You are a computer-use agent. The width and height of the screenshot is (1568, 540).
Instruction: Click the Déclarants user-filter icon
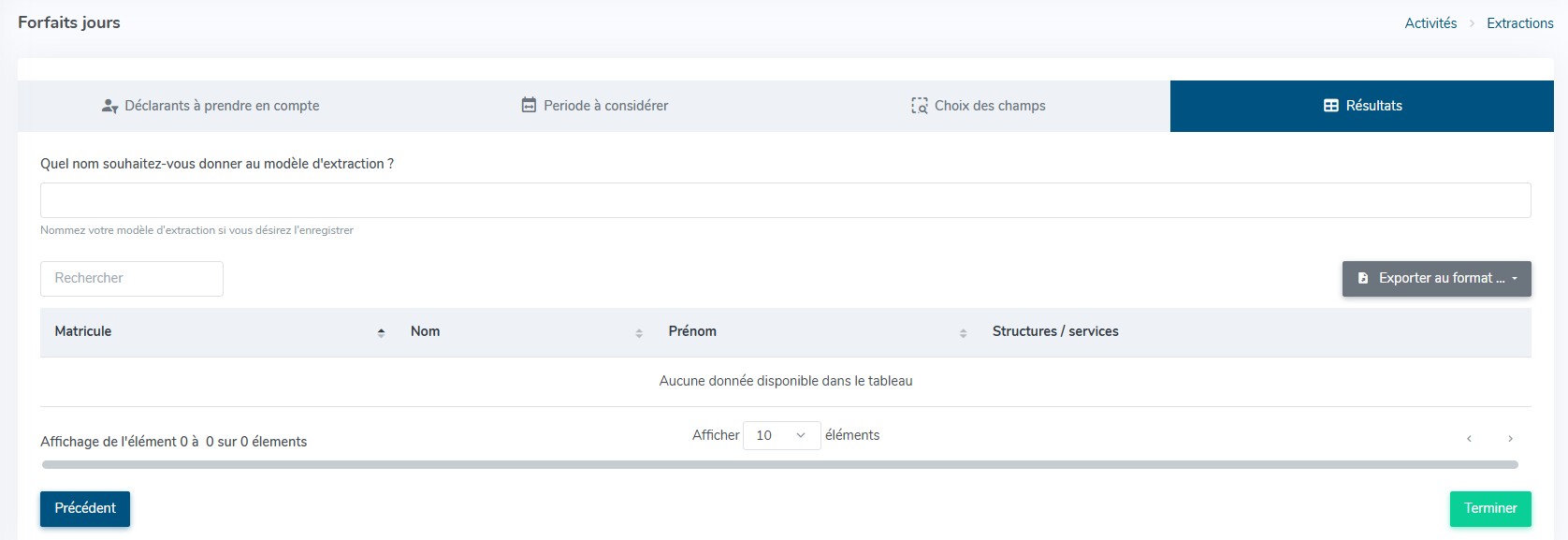tap(109, 106)
